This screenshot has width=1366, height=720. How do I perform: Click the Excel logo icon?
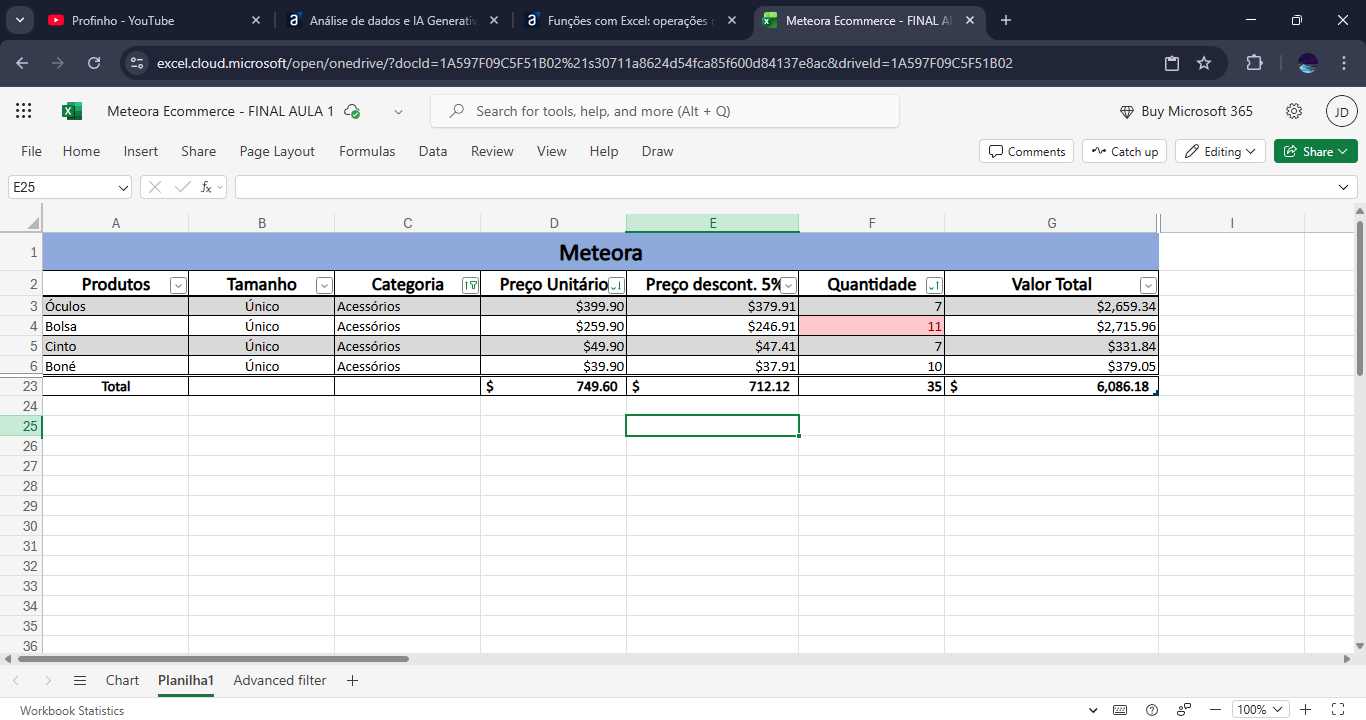pos(72,111)
